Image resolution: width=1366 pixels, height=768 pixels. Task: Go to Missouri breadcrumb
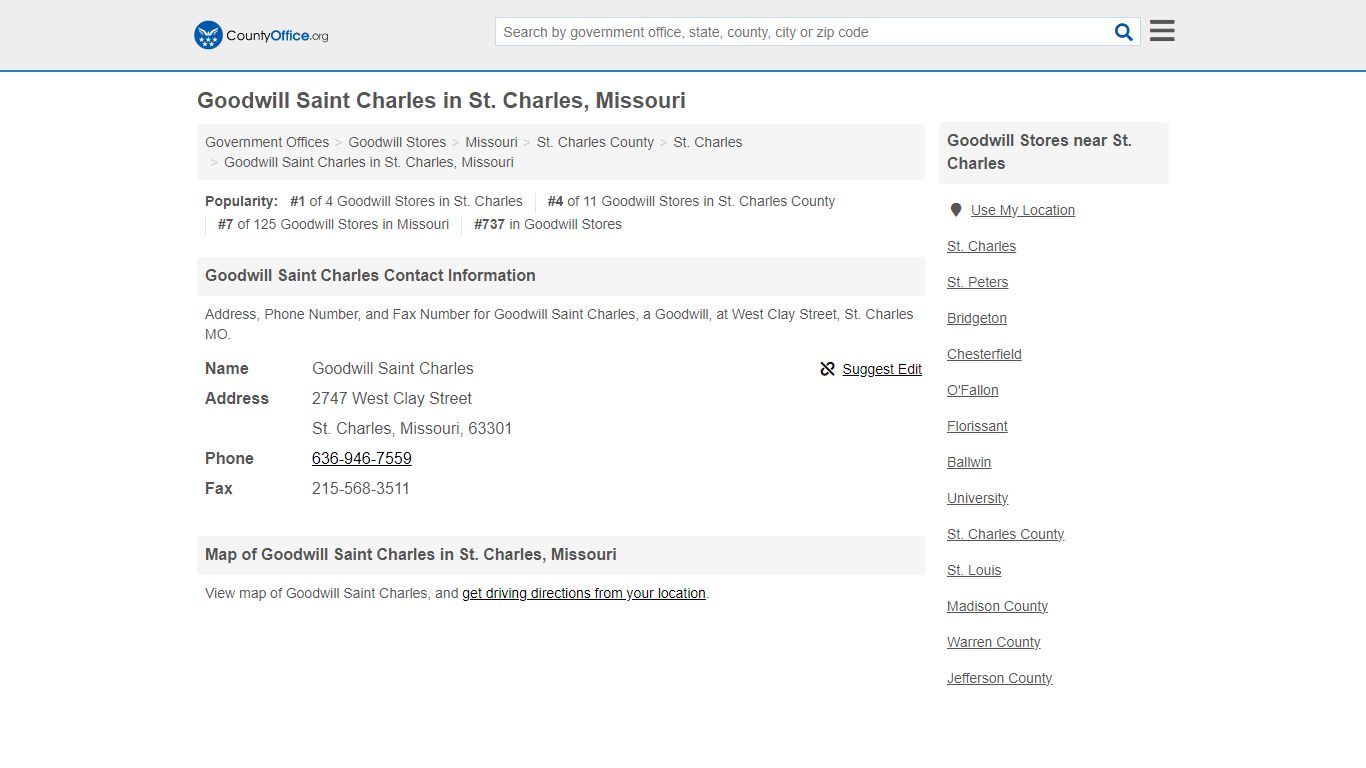491,142
